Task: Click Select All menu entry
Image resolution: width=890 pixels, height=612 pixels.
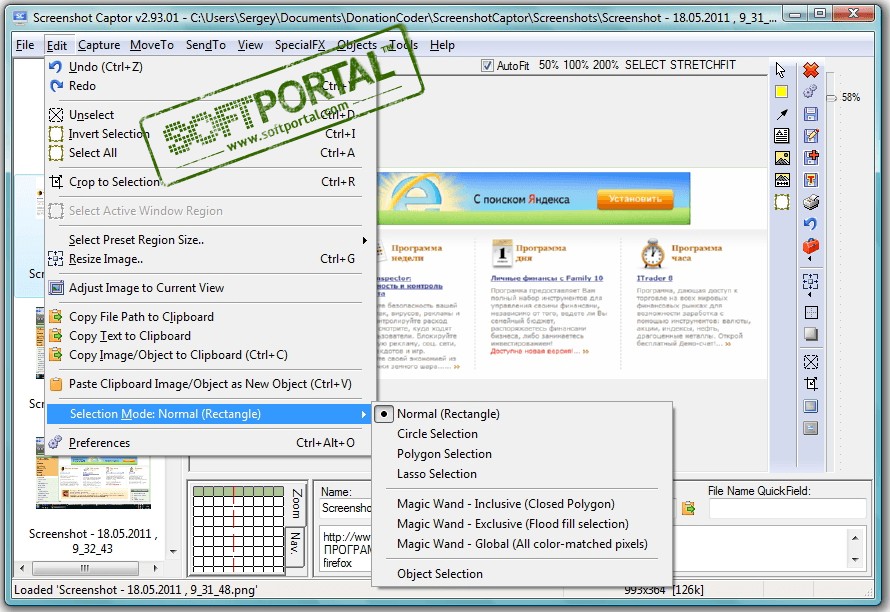Action: tap(208, 153)
